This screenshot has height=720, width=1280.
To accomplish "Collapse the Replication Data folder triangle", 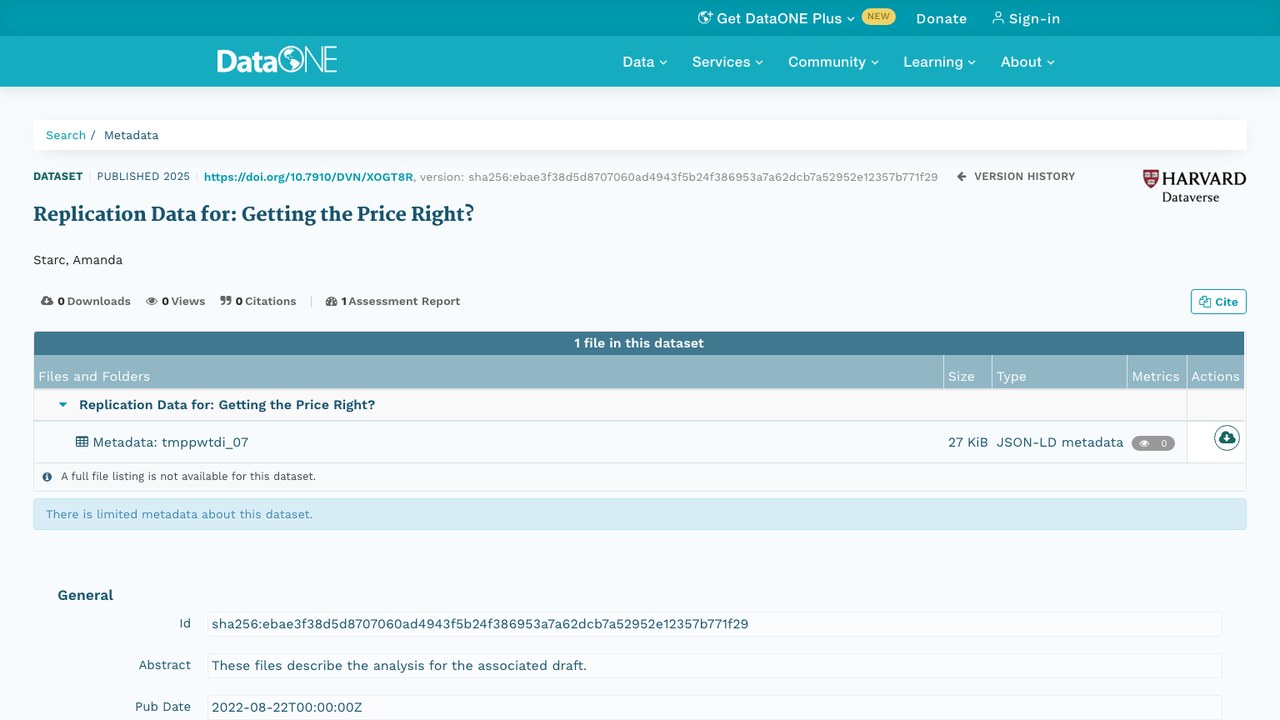I will coord(63,405).
